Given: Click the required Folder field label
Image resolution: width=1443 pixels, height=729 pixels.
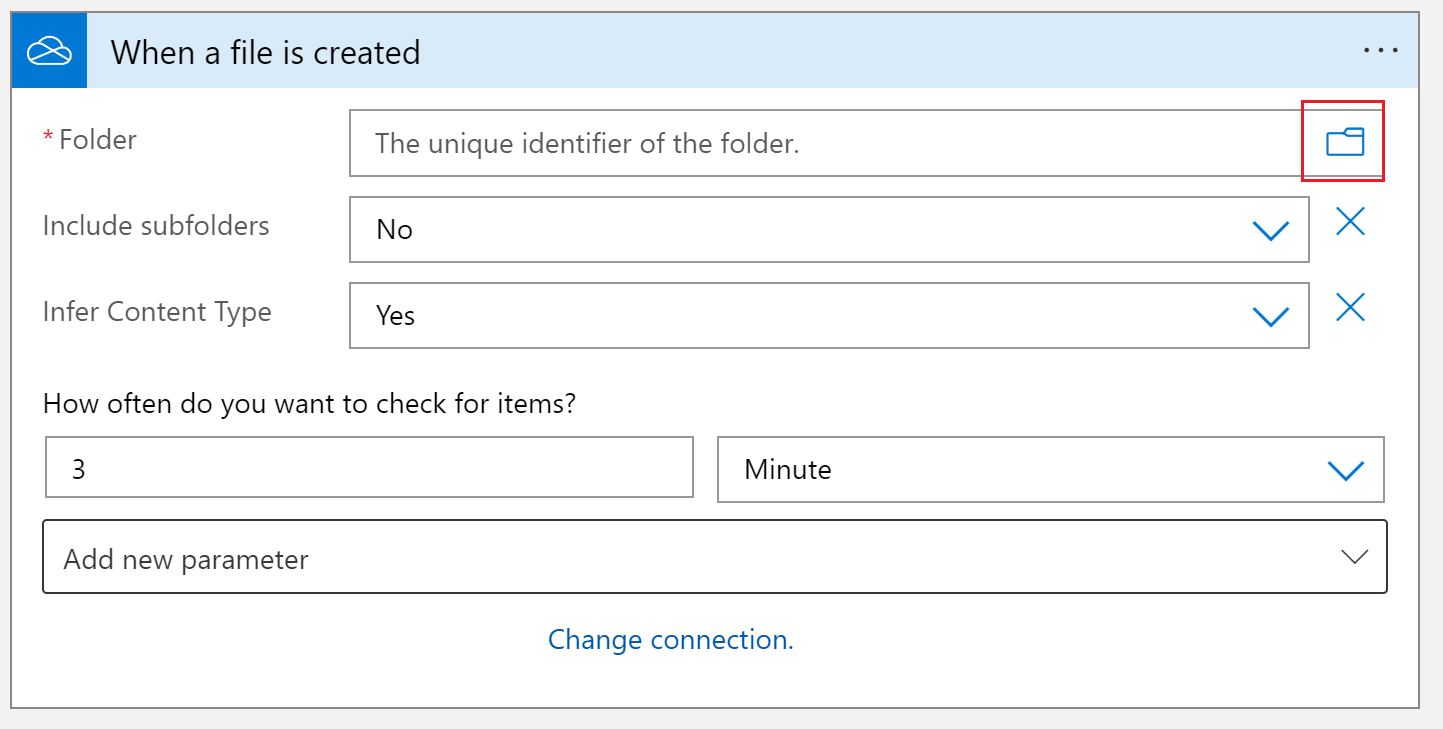Looking at the screenshot, I should click(90, 140).
